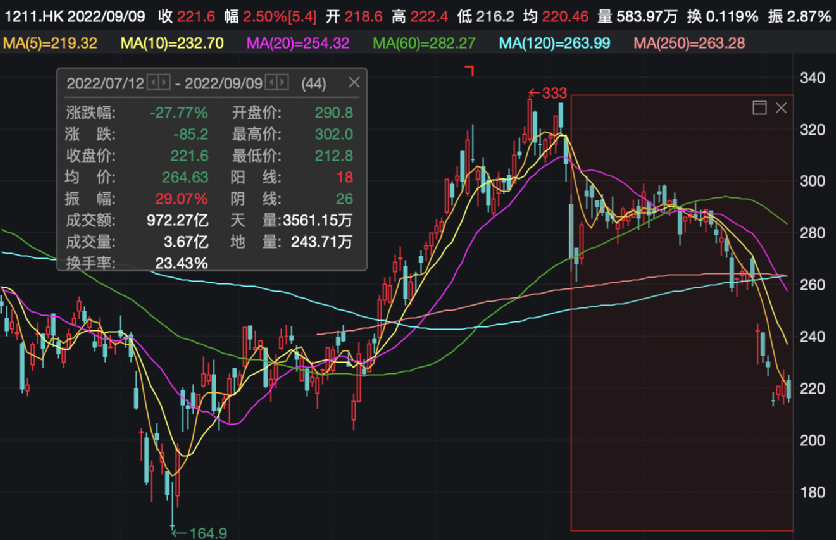This screenshot has width=836, height=540.
Task: Click the cyan MA(120)=263.99 label
Action: (555, 42)
